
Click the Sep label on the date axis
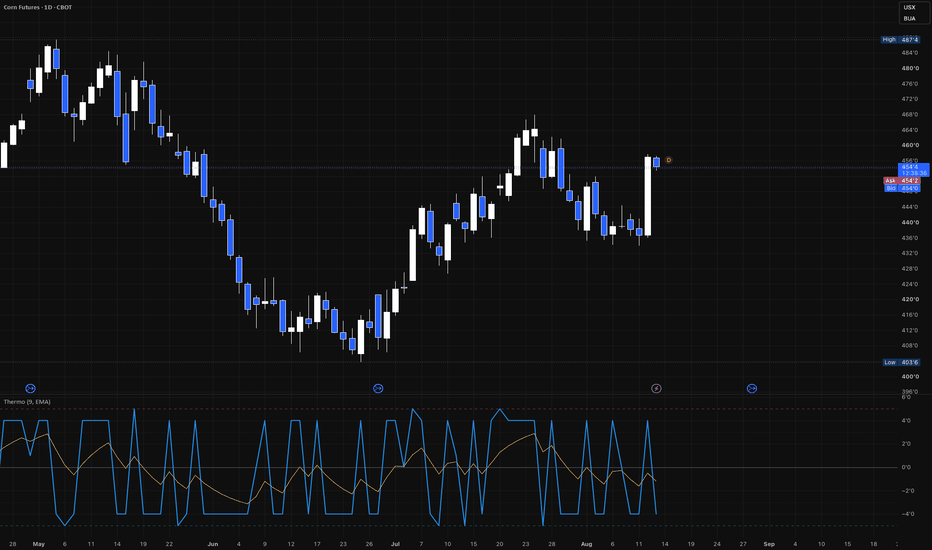(769, 544)
